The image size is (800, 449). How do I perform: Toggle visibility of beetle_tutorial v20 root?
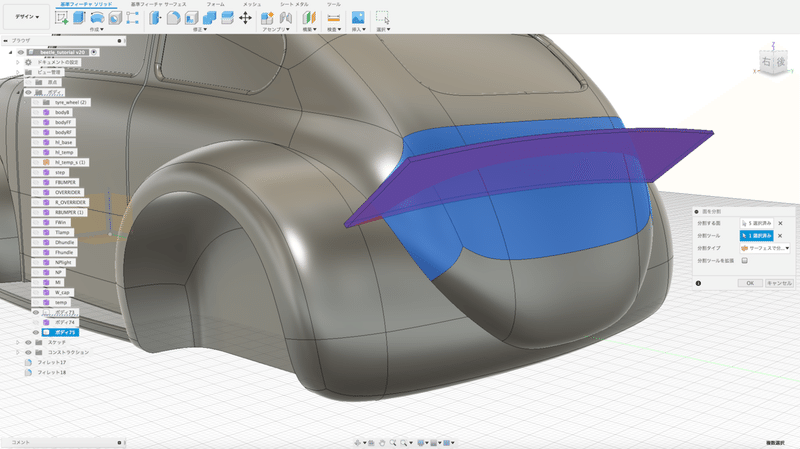pyautogui.click(x=21, y=52)
